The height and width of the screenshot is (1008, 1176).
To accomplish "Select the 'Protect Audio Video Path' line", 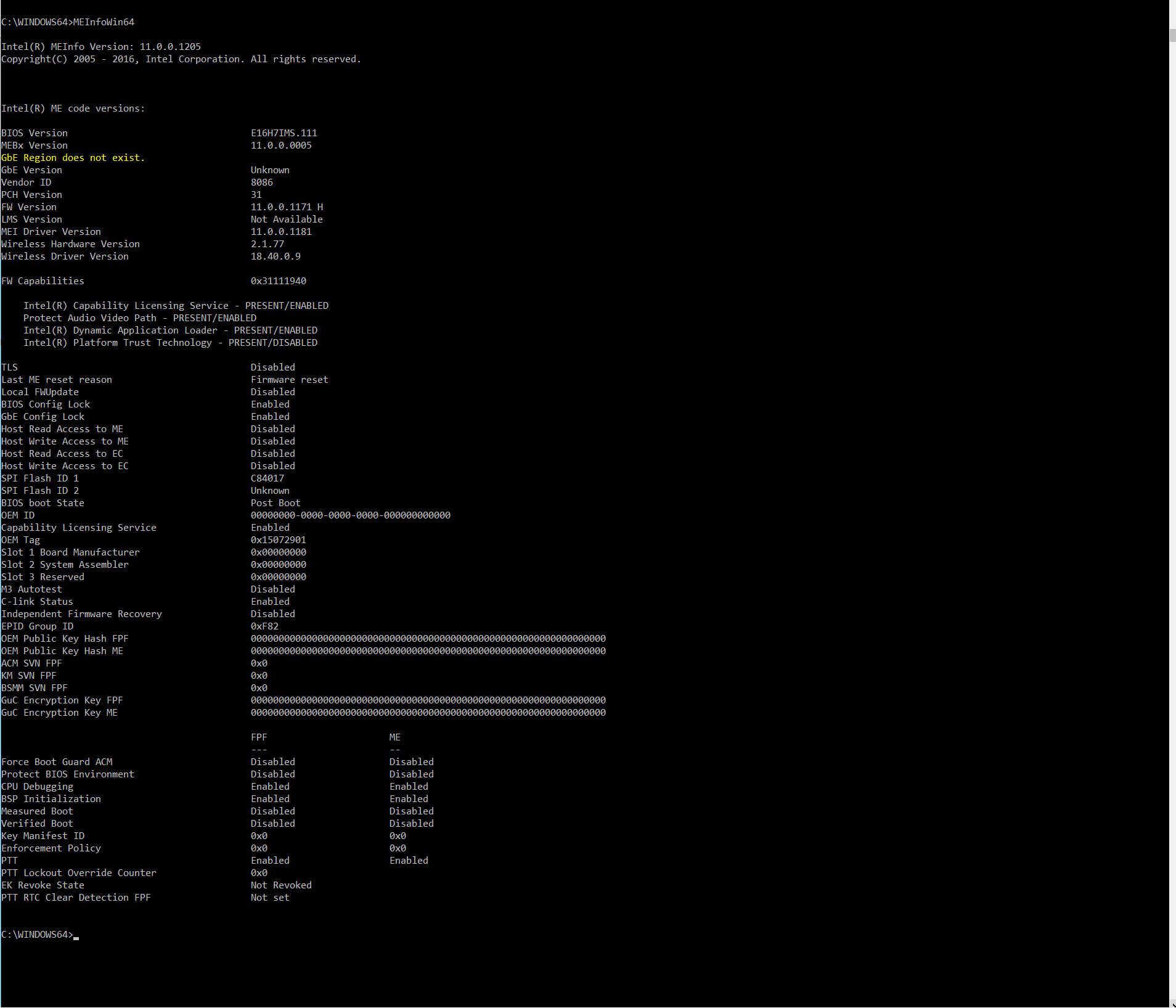I will (x=140, y=318).
